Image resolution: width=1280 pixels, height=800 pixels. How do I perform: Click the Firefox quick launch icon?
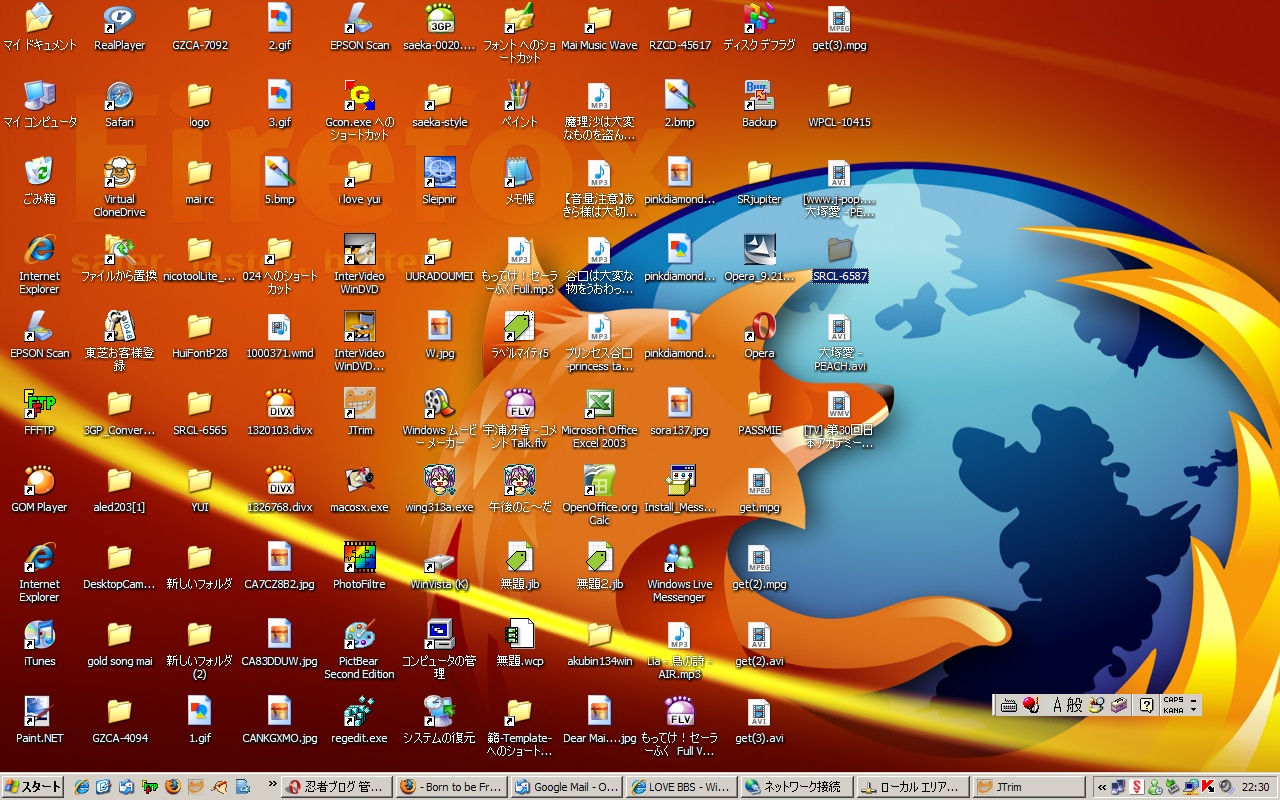click(x=172, y=787)
